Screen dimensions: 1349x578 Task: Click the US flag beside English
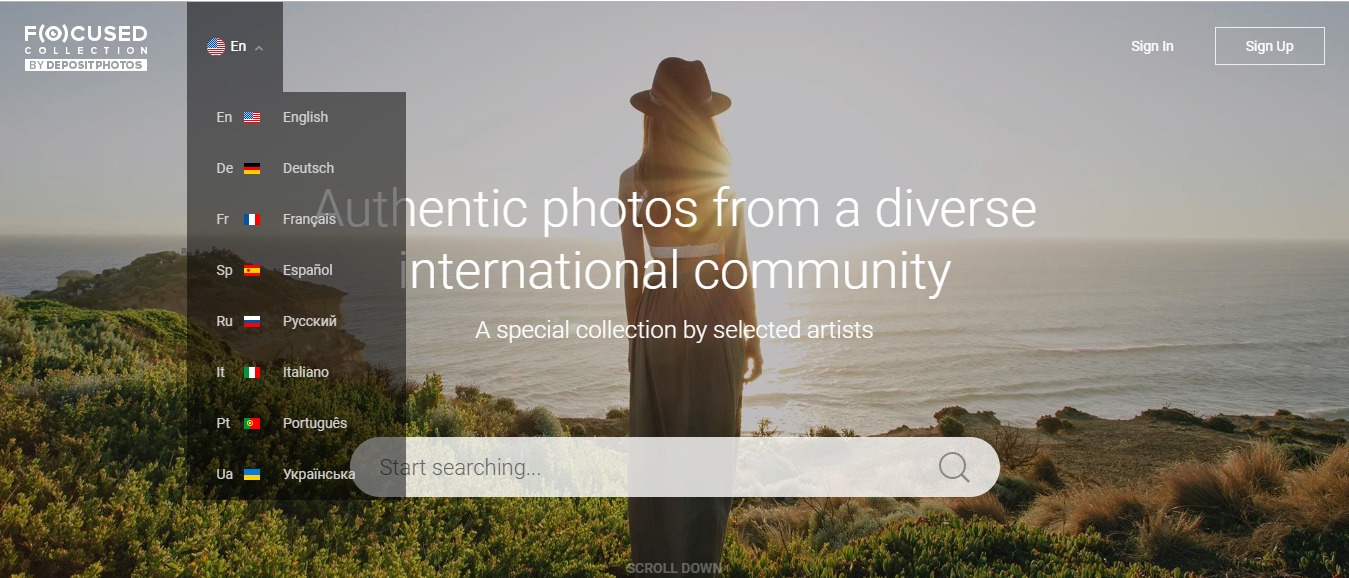tap(252, 117)
